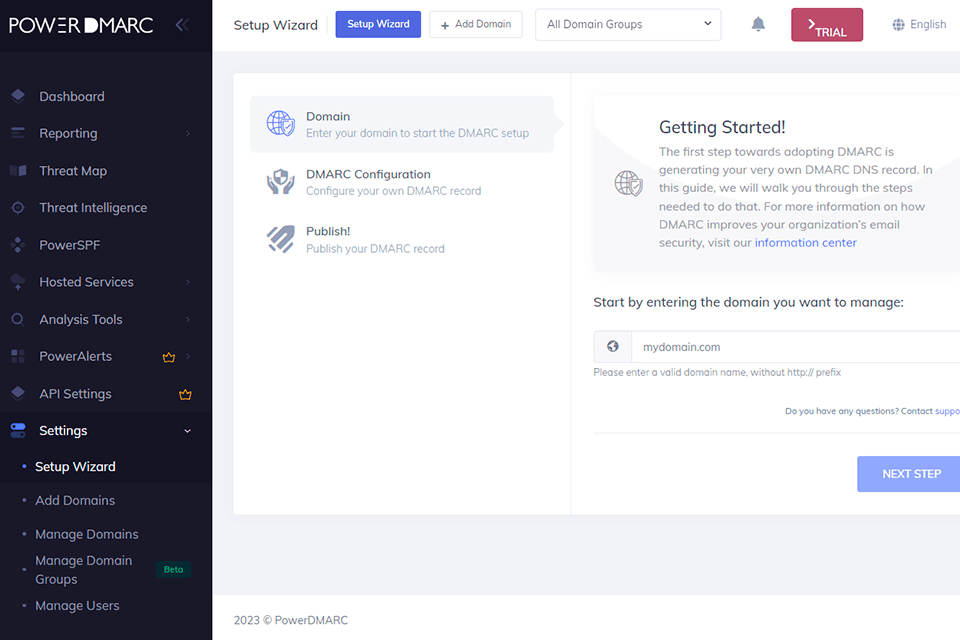Select Manage Domain Groups in submenu
The width and height of the screenshot is (960, 640).
[84, 570]
